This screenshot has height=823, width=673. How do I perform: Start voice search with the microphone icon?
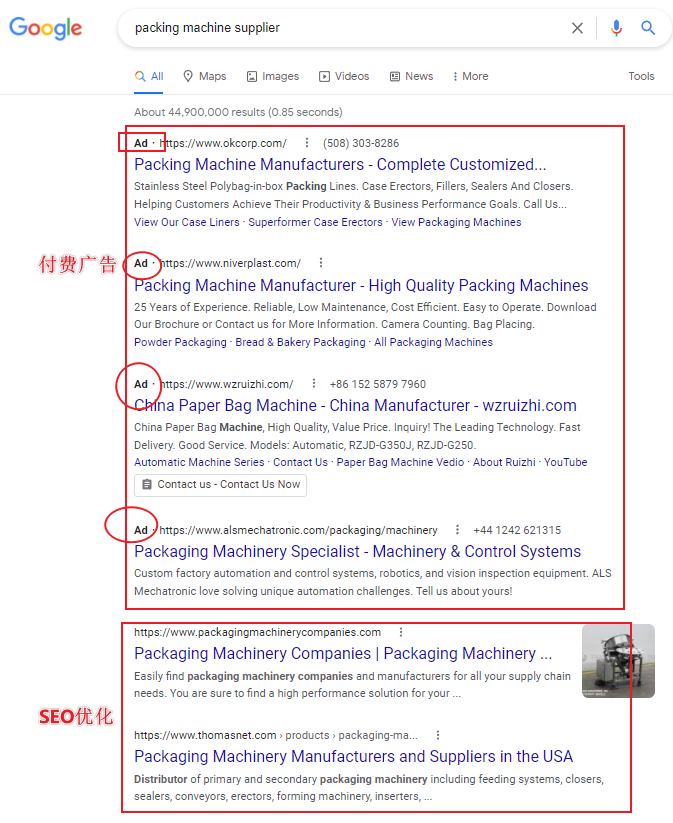(616, 28)
